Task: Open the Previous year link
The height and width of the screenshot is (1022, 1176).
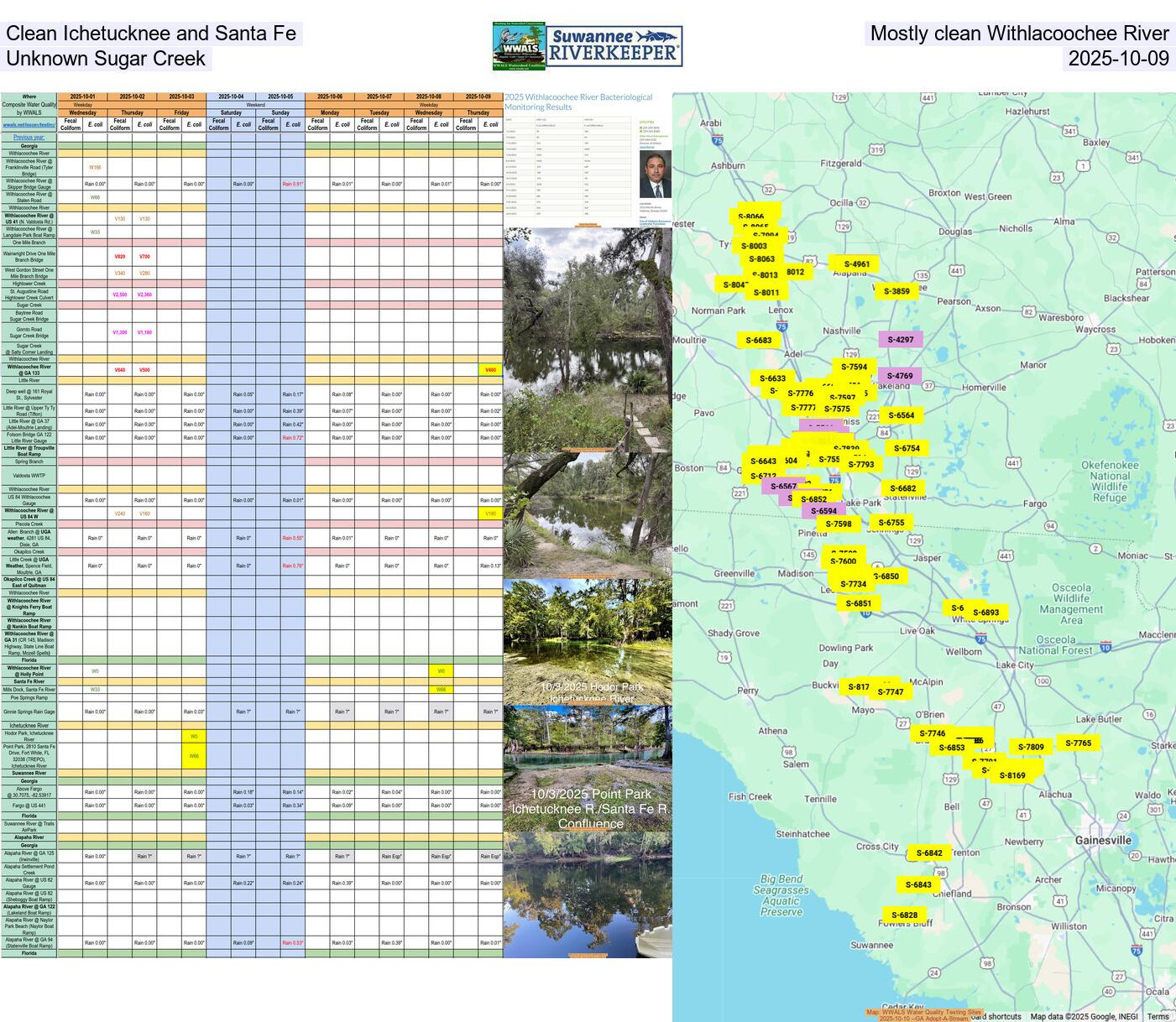Action: tap(29, 138)
